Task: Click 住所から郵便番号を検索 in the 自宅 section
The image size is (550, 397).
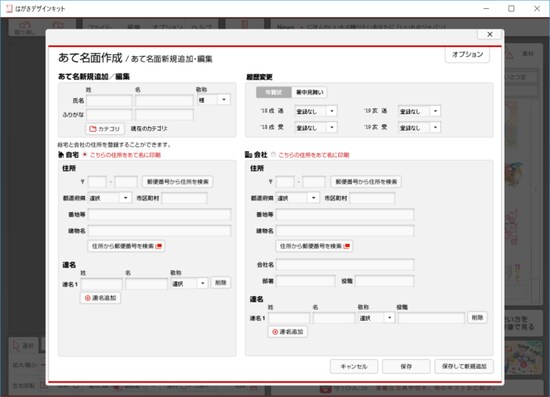Action: [126, 246]
